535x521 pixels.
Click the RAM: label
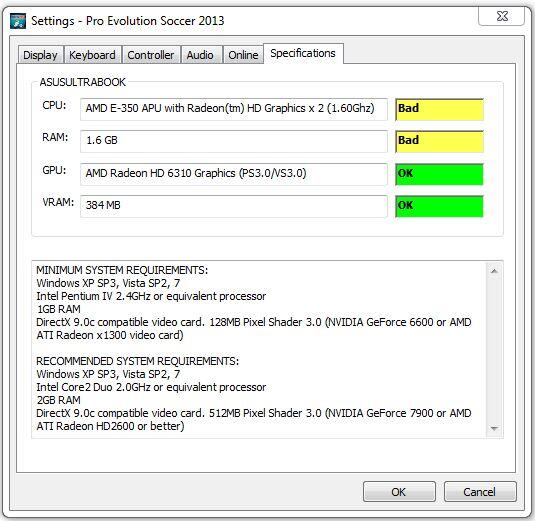pos(55,137)
